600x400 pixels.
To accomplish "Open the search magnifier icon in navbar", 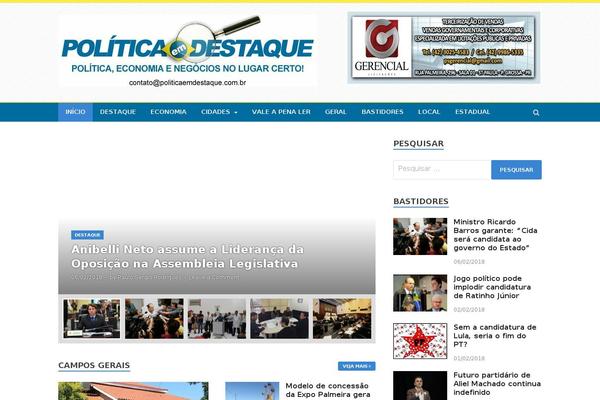I will pyautogui.click(x=536, y=113).
